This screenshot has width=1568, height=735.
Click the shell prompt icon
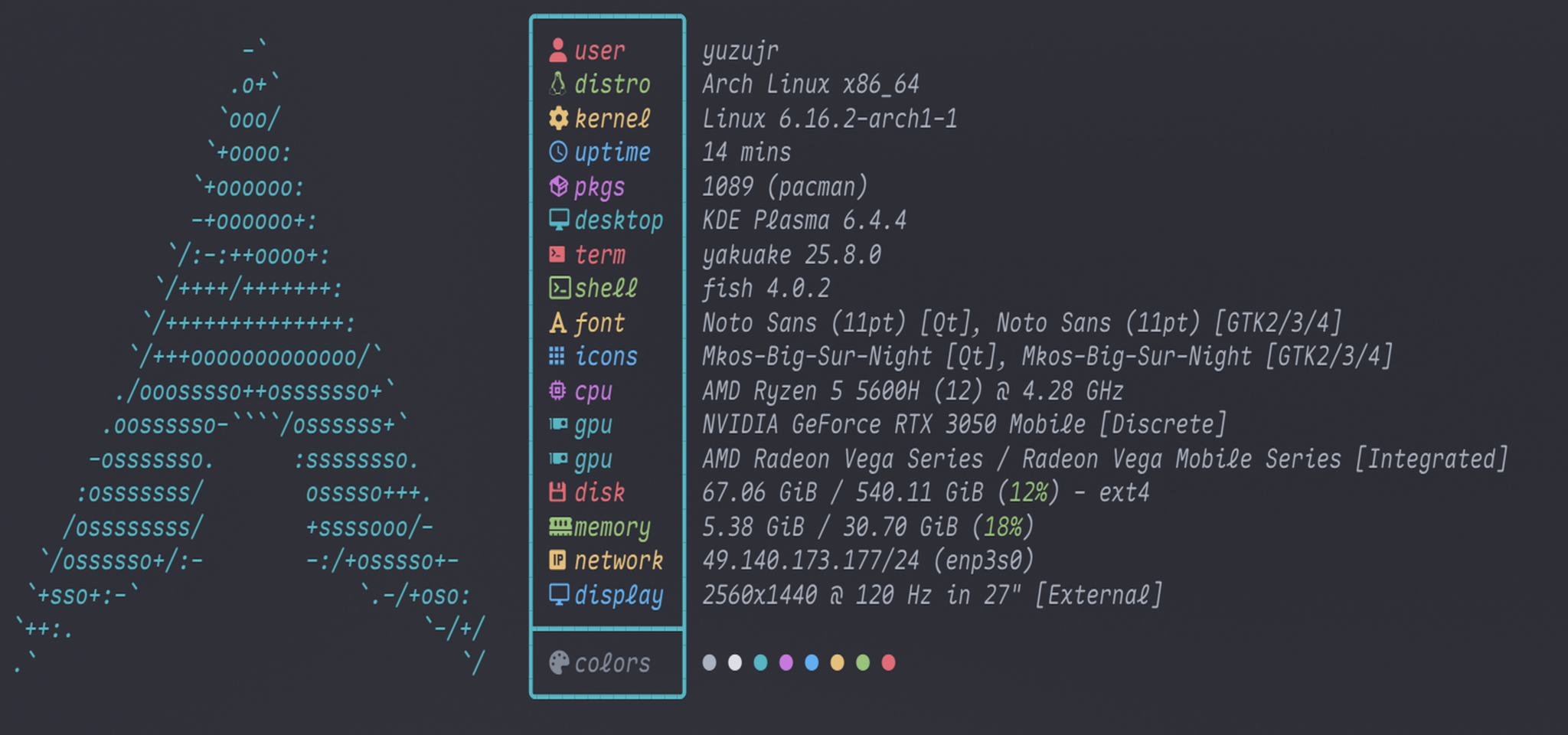point(558,289)
